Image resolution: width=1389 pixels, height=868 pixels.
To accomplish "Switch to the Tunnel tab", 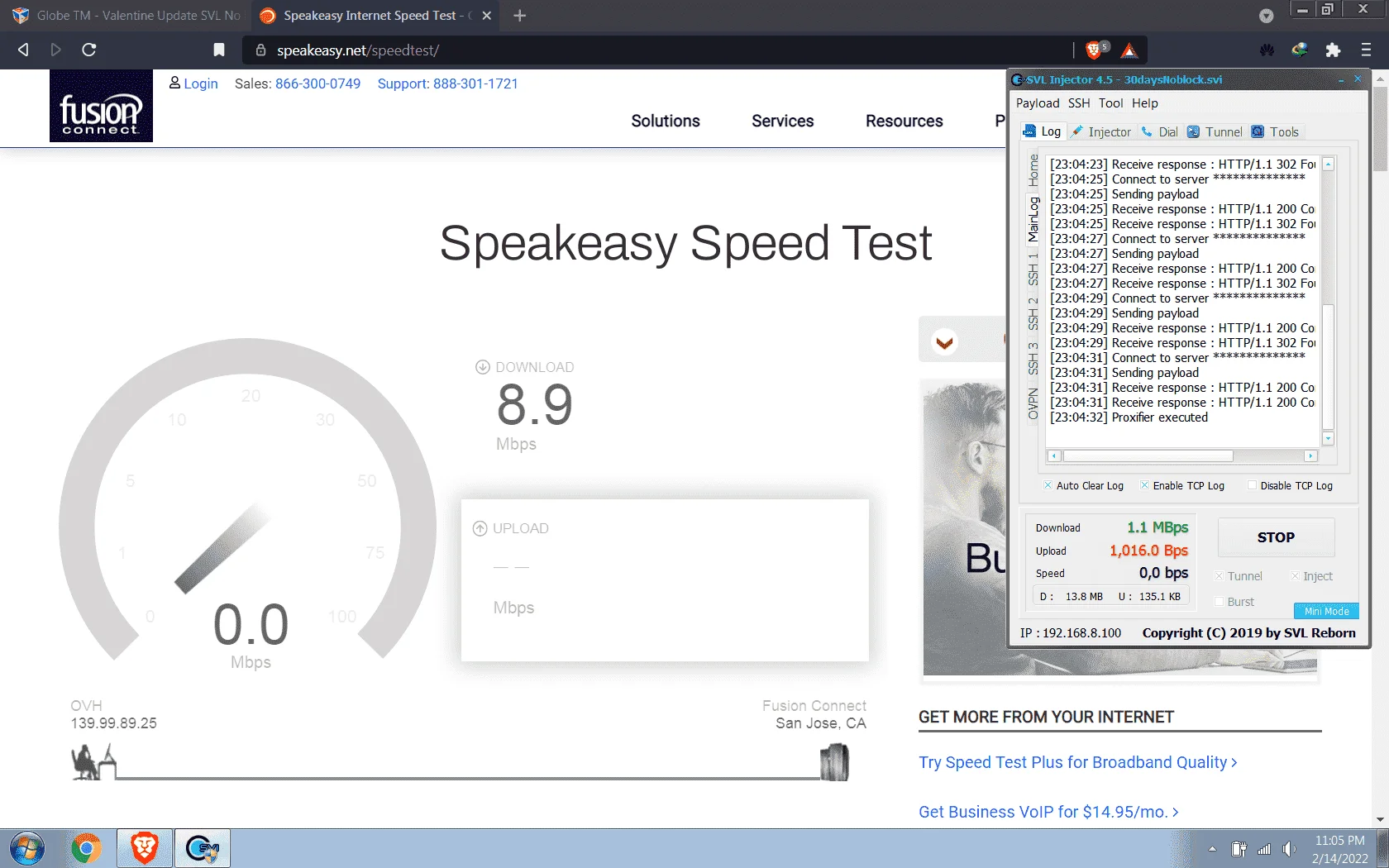I will click(1215, 131).
